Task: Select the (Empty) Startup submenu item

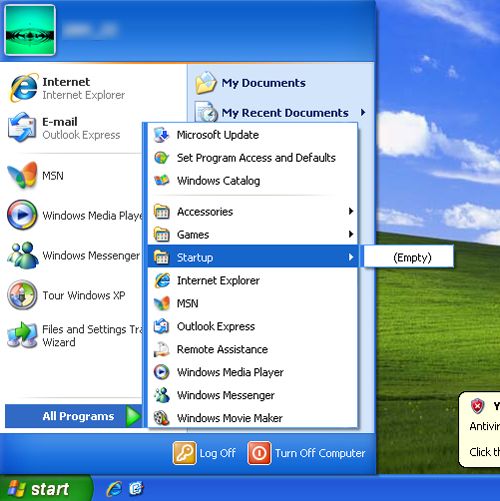Action: coord(409,257)
